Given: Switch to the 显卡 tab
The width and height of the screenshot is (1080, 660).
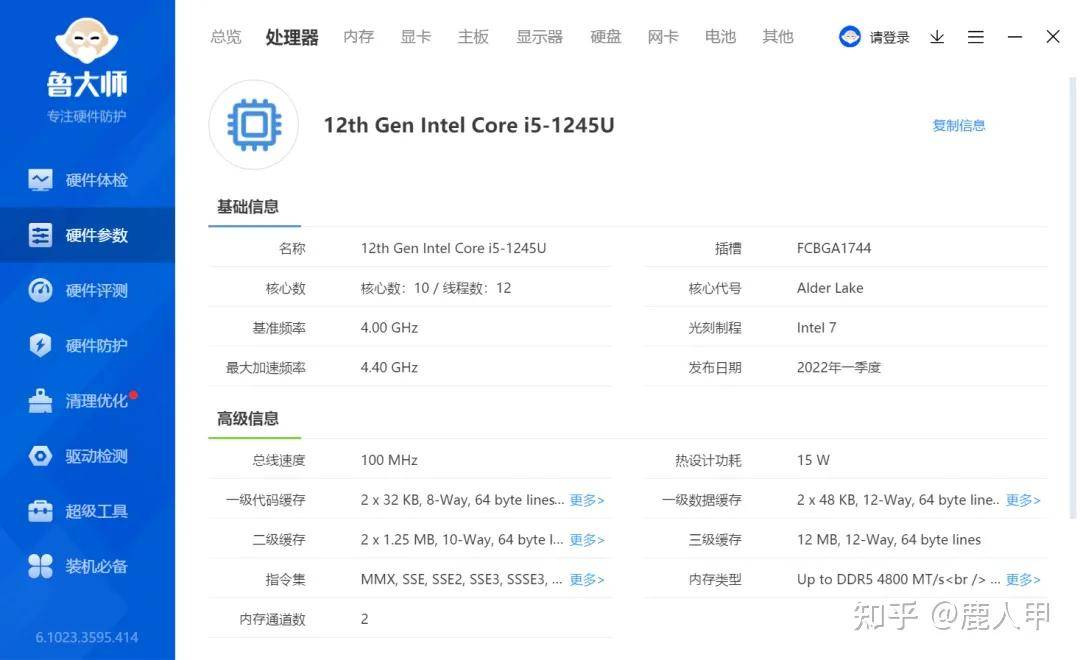Looking at the screenshot, I should click(415, 37).
